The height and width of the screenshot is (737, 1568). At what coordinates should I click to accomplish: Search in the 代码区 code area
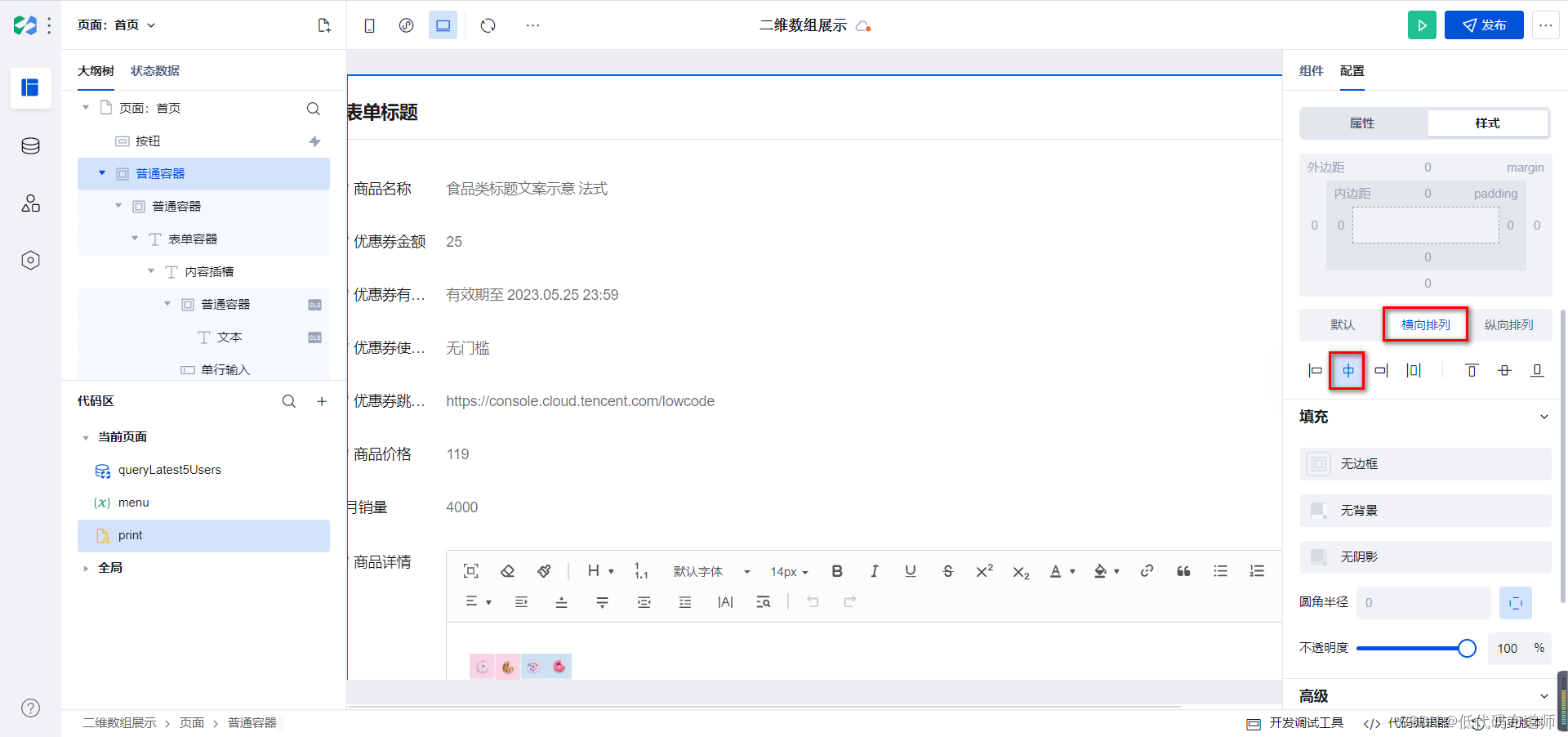(289, 401)
